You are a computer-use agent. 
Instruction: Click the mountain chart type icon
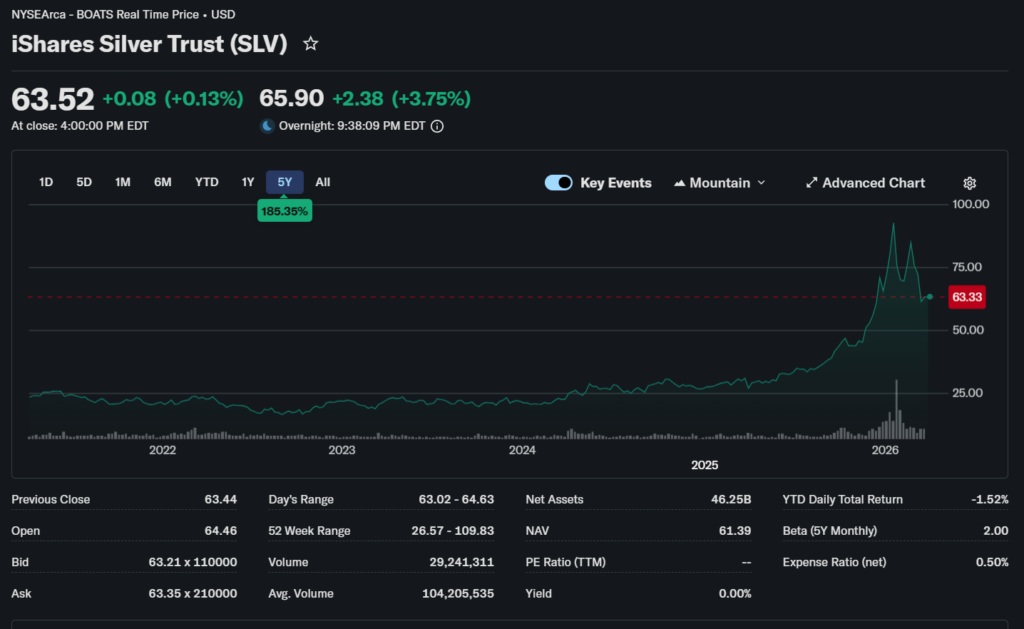click(x=680, y=183)
